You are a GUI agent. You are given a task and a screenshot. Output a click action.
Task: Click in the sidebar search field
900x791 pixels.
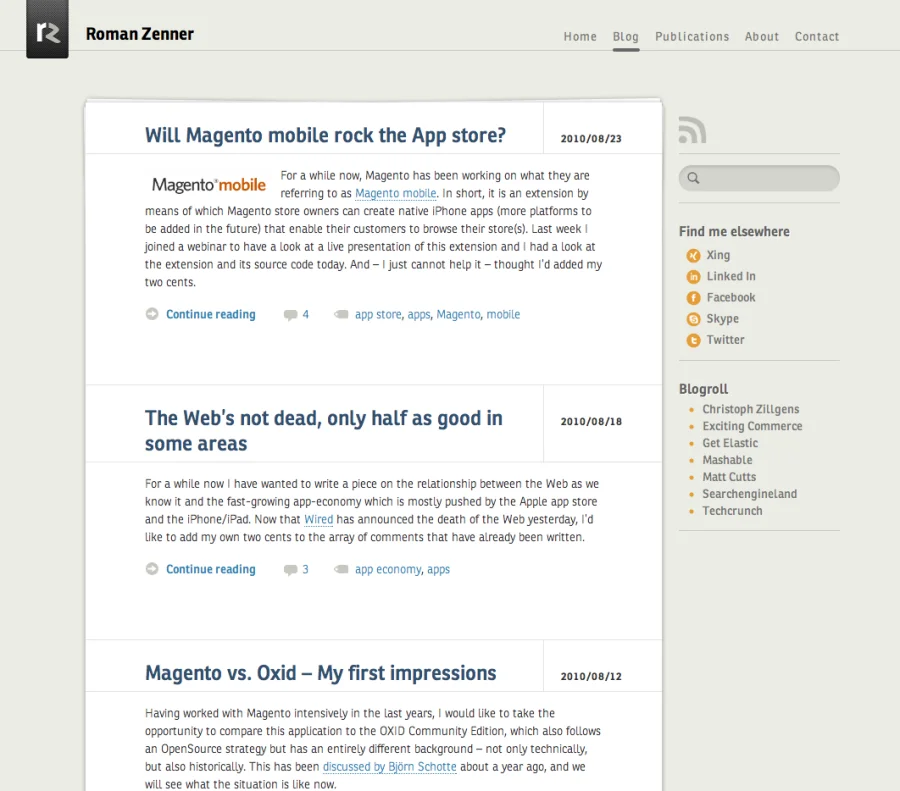(767, 179)
